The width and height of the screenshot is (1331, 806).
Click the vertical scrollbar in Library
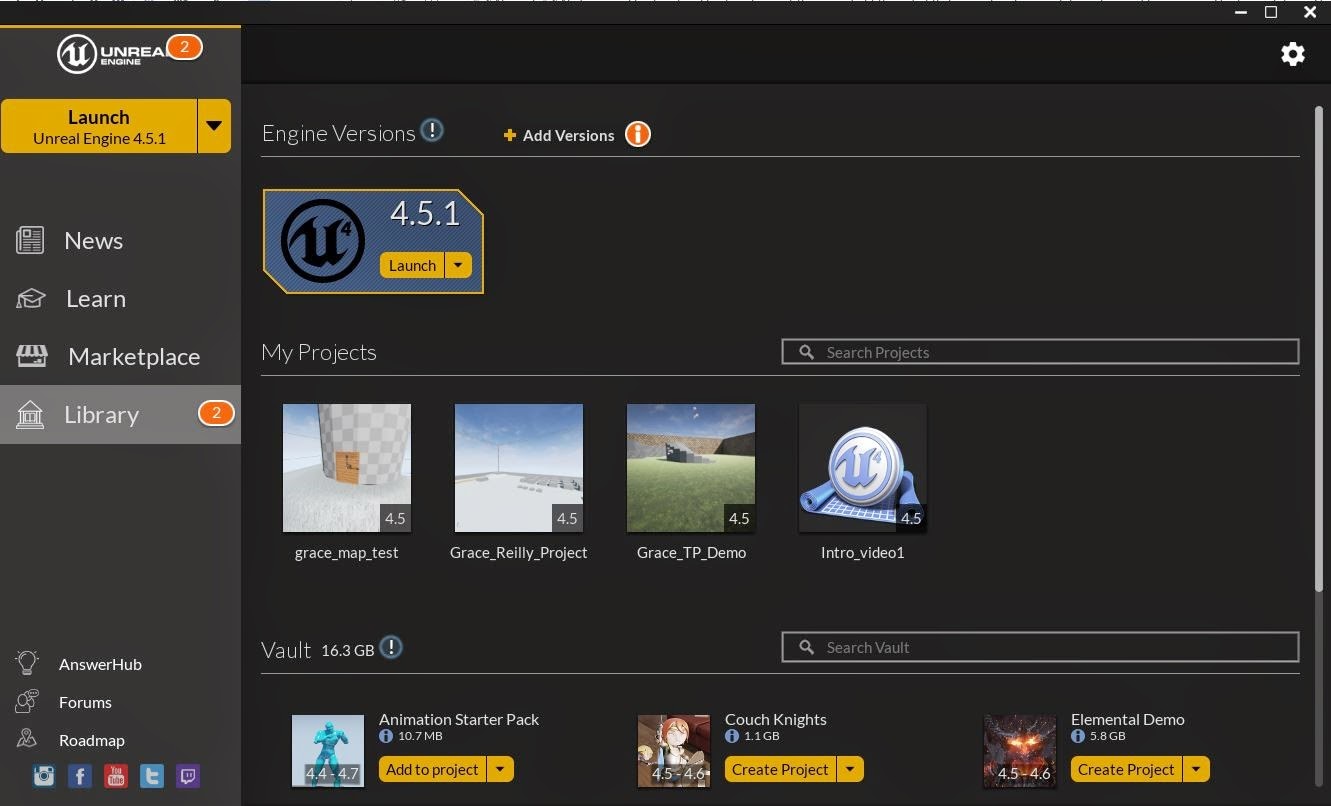pos(1319,350)
